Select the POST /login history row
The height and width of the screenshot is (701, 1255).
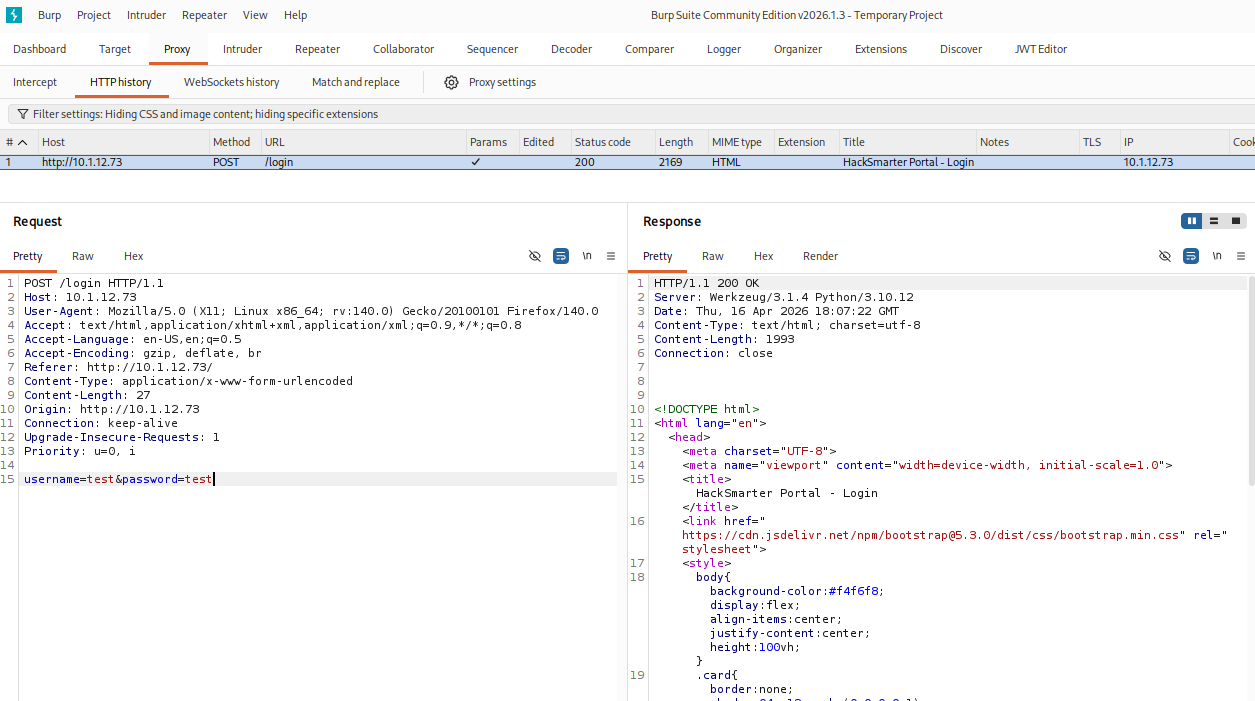400,162
